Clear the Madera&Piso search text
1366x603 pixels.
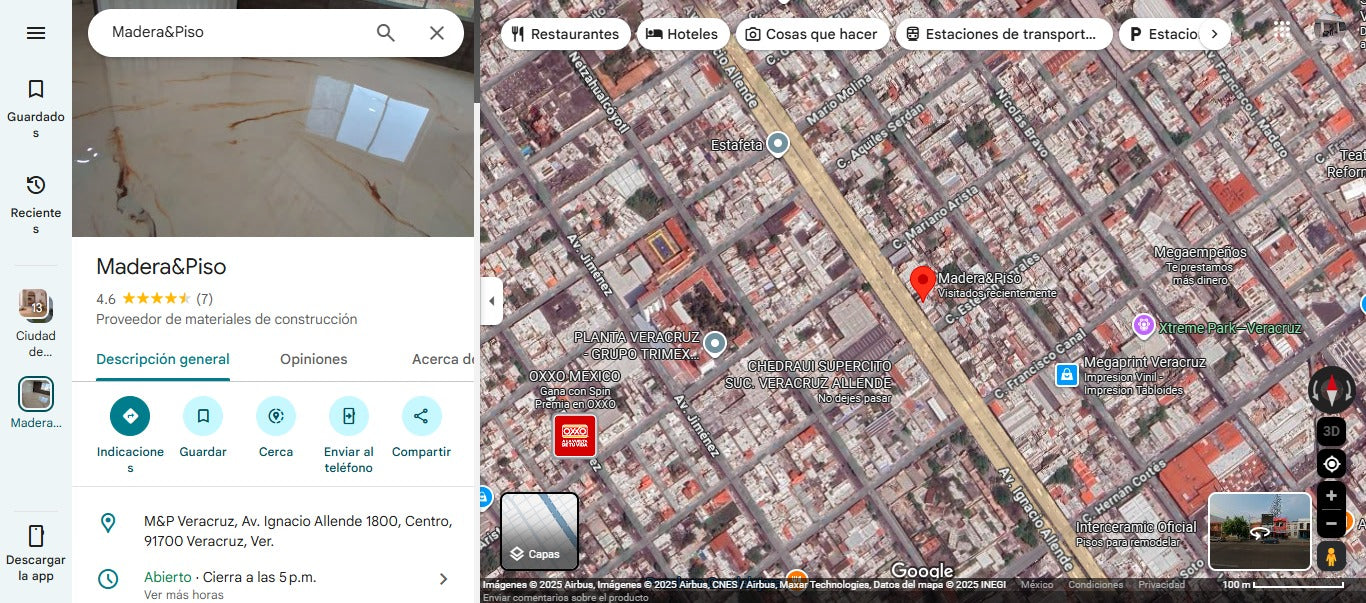(437, 33)
